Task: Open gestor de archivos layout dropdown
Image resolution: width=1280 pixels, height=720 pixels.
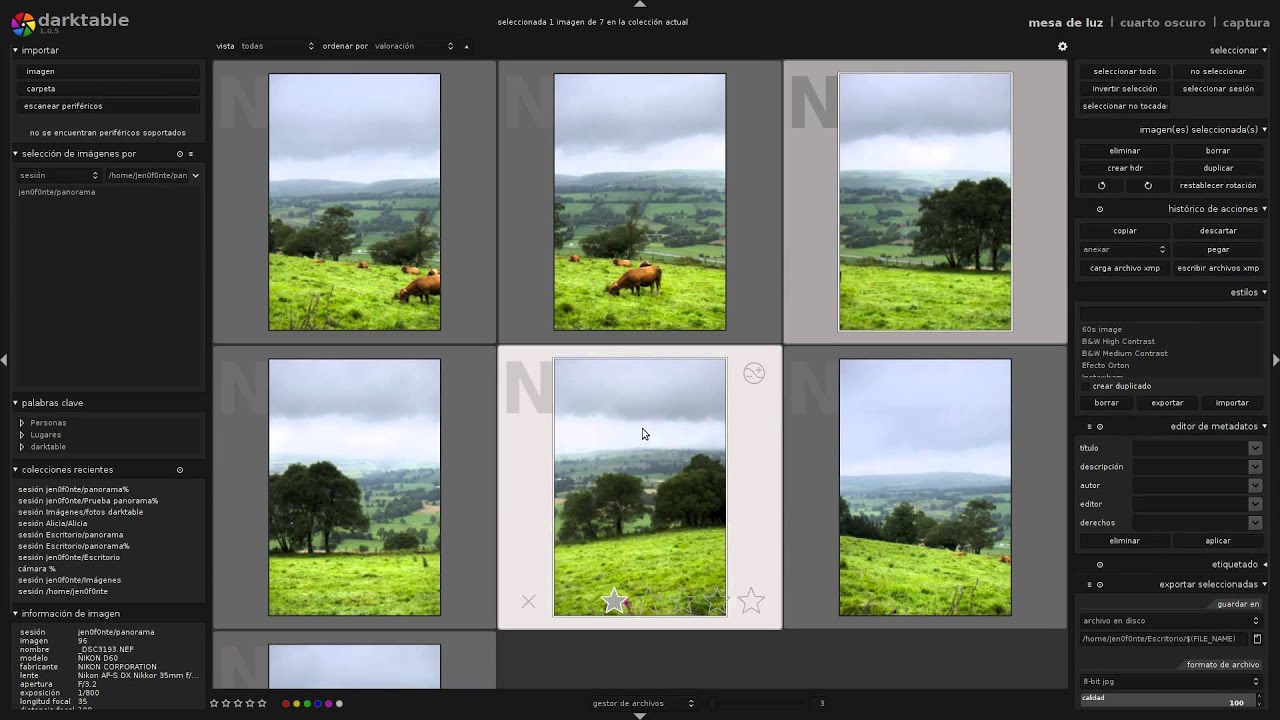Action: [x=642, y=703]
